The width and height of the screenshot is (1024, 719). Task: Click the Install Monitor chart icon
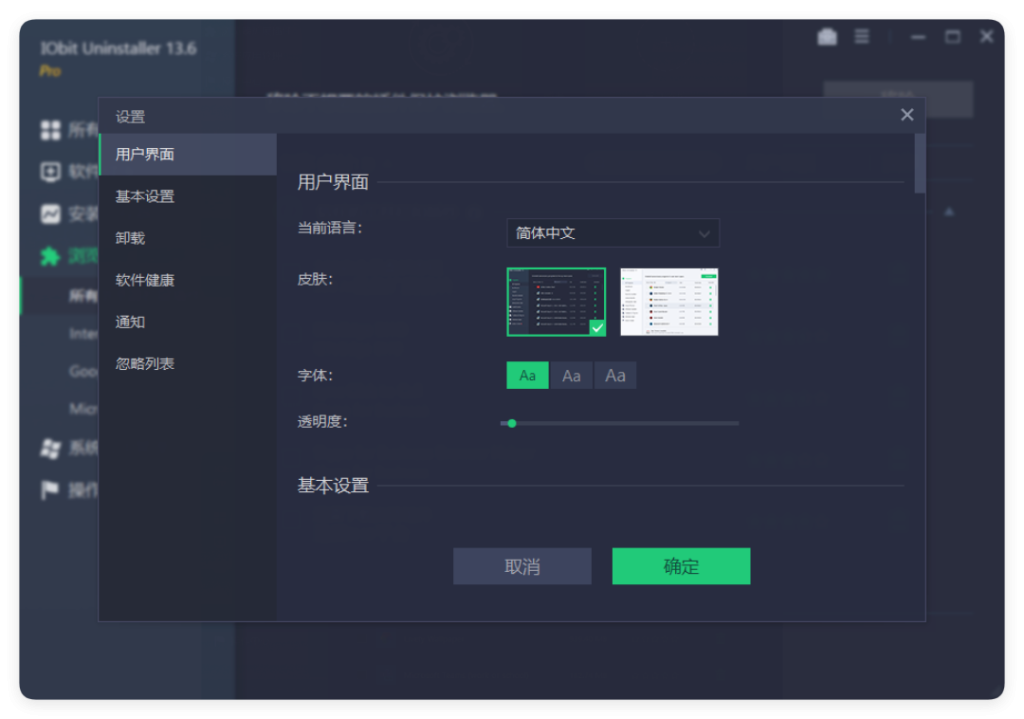pyautogui.click(x=50, y=214)
